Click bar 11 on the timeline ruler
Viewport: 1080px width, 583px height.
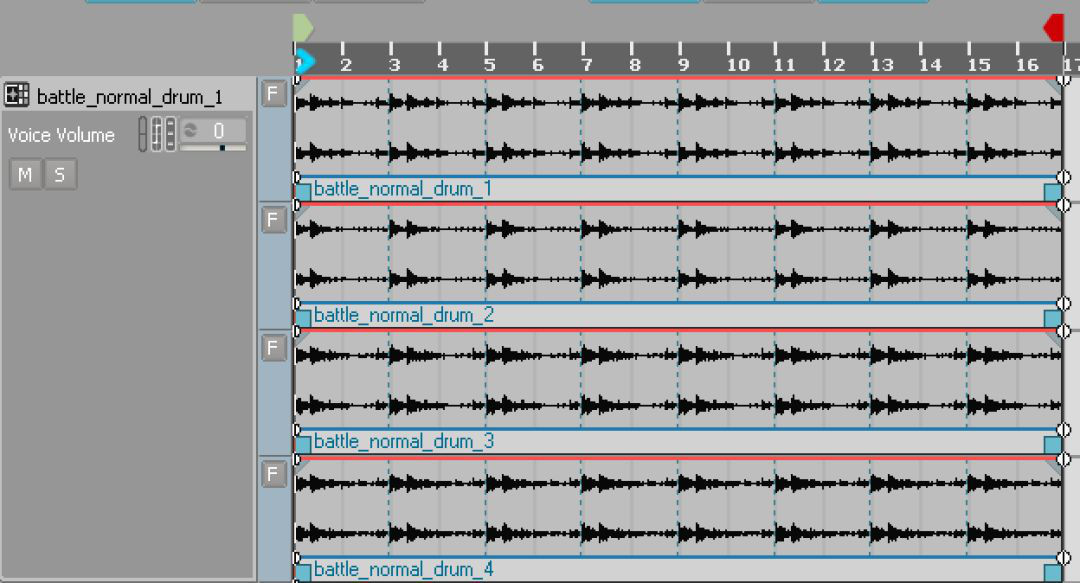[785, 65]
